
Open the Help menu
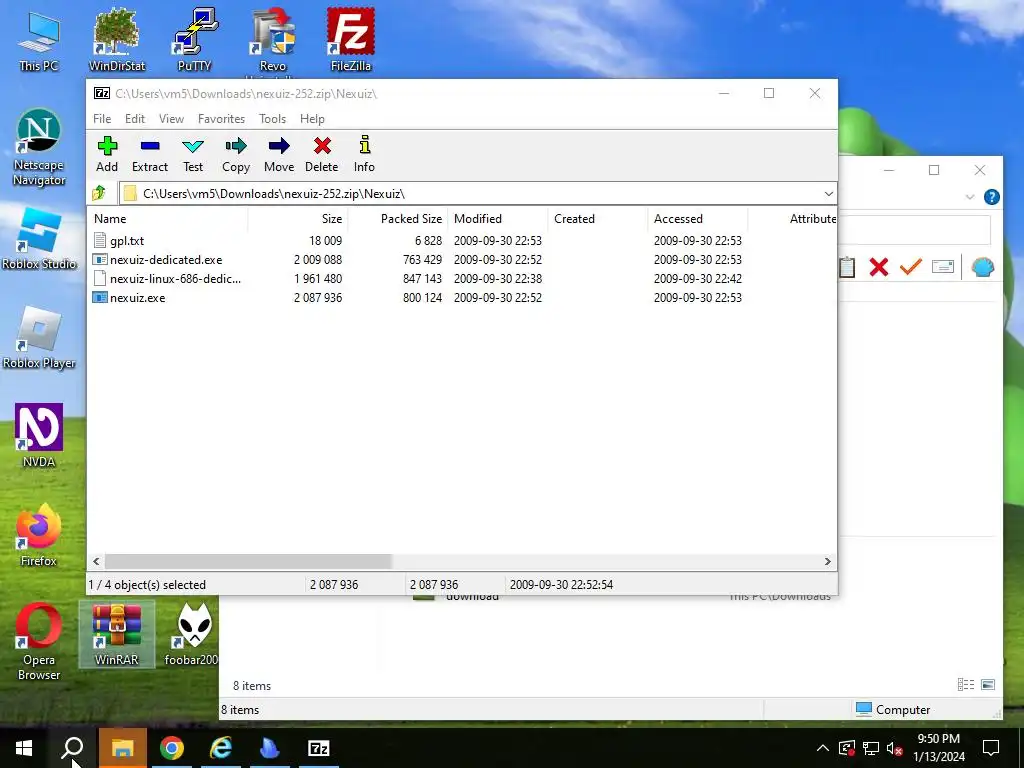(x=312, y=119)
